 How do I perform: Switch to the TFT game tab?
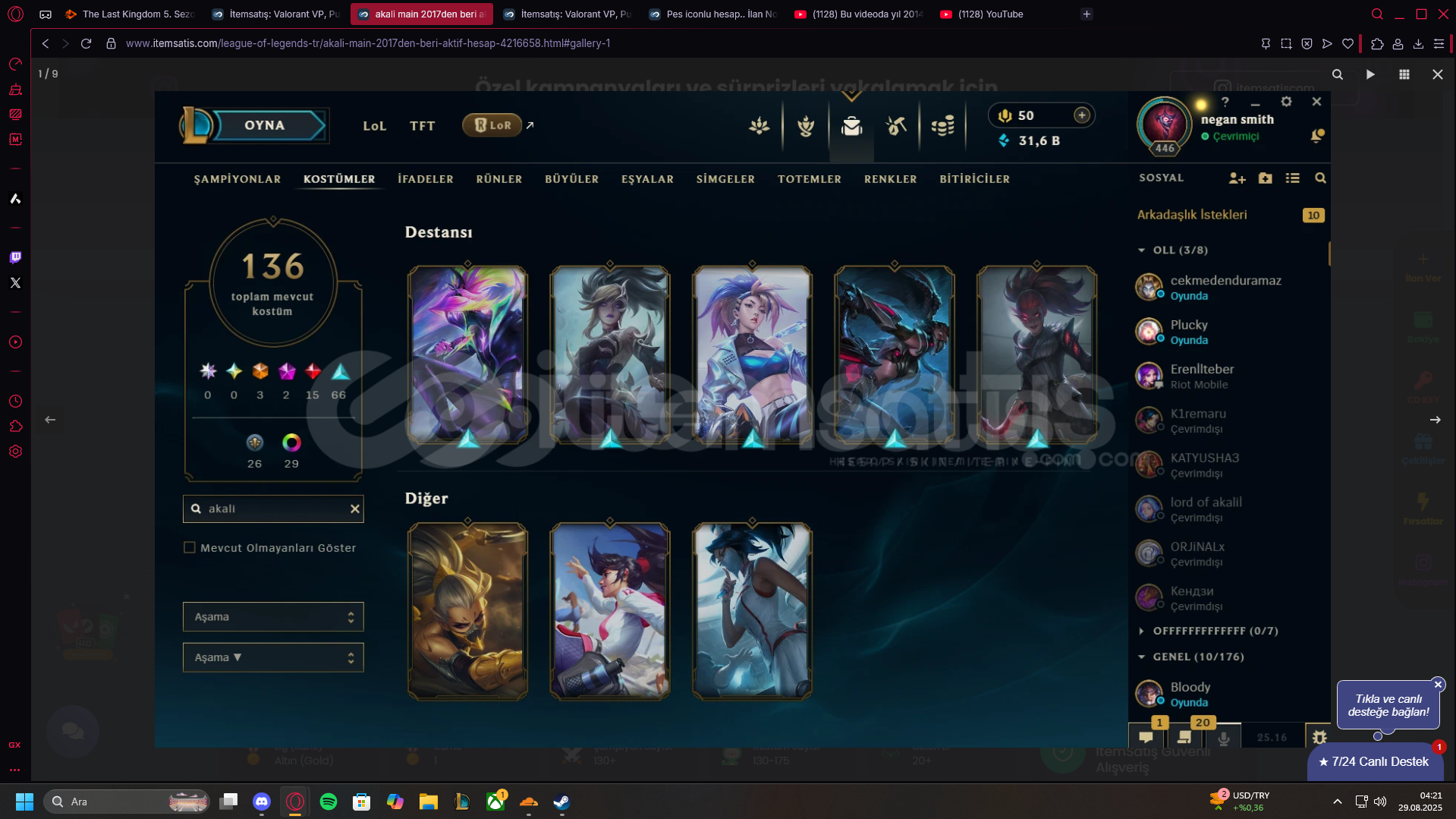click(423, 126)
